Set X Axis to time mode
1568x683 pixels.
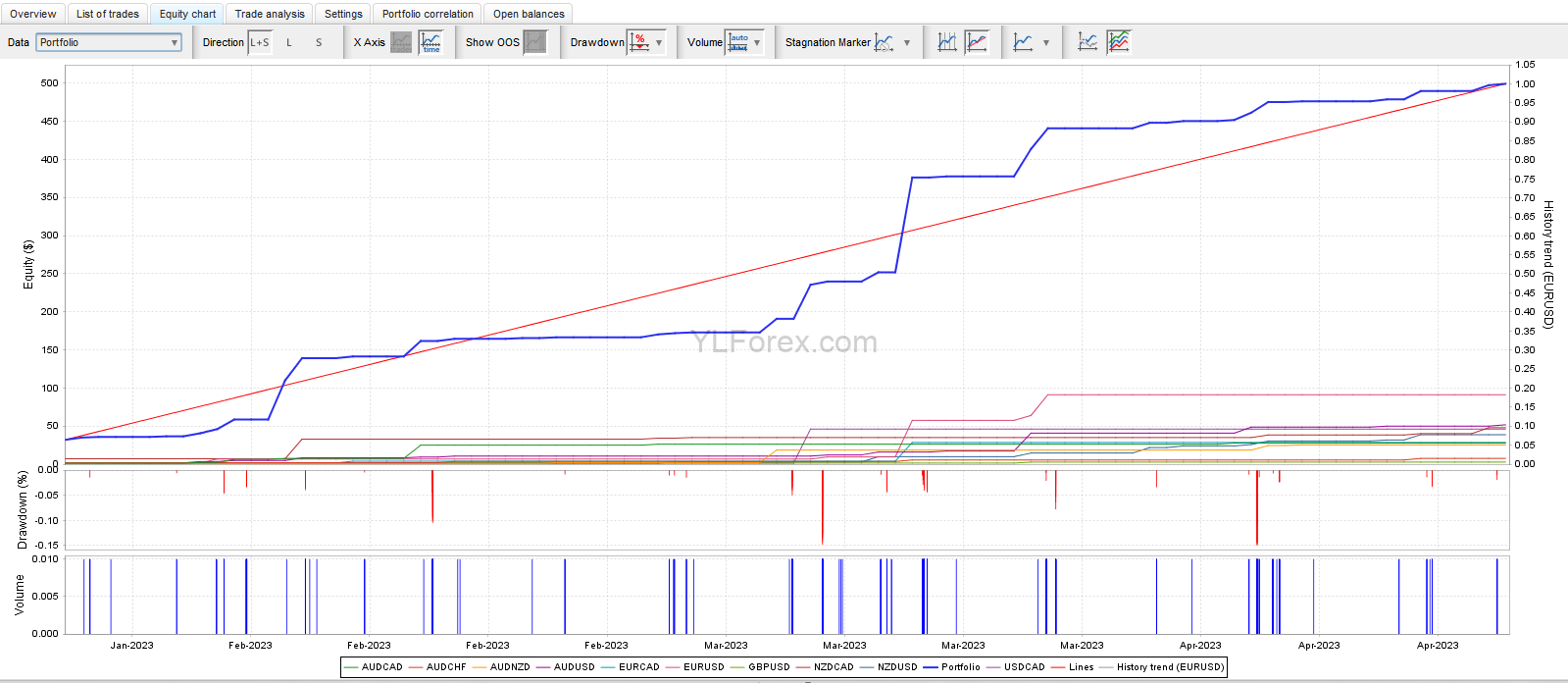[430, 42]
